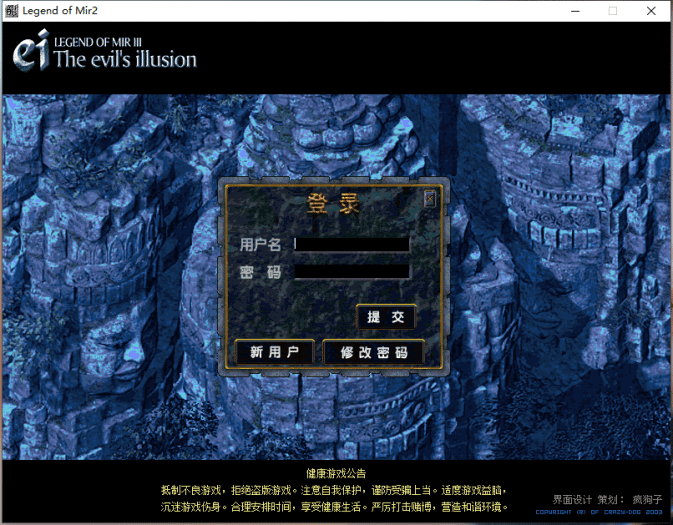Click the "LEGEND OF MIR III" small header text
673x525 pixels.
[102, 41]
